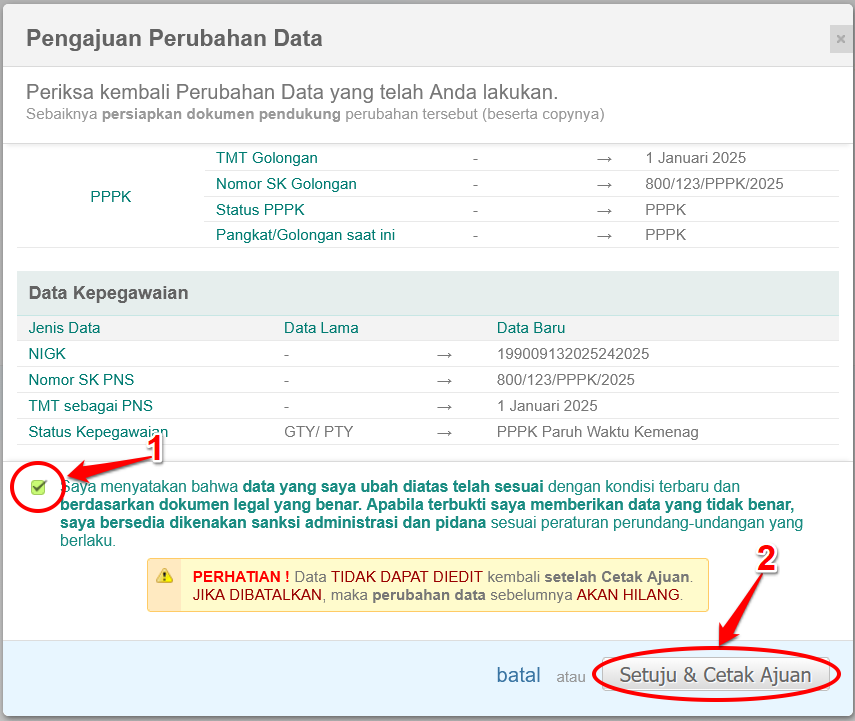Select the Data Kepegawaian section header
855x721 pixels.
coord(108,293)
